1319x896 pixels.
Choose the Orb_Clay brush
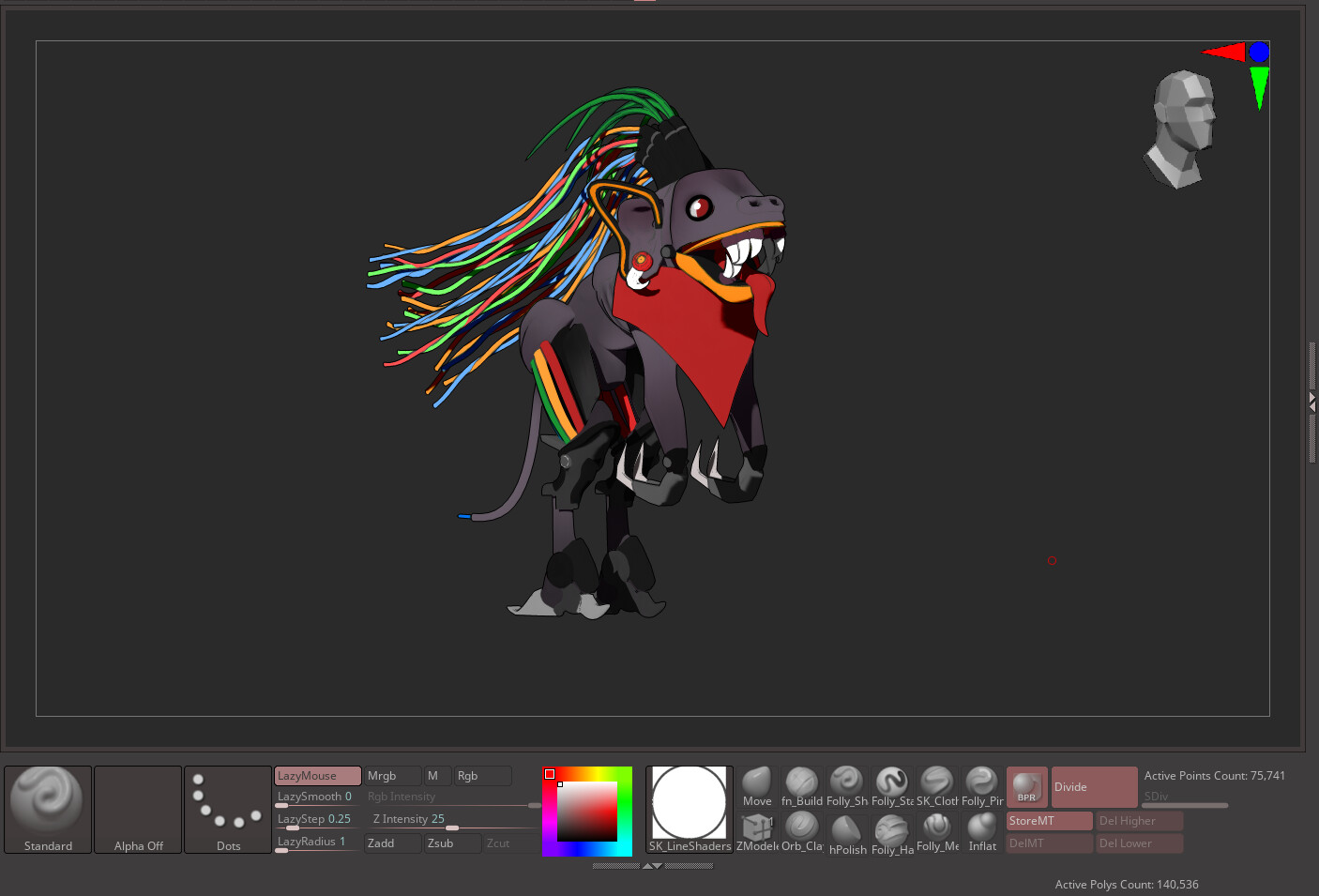pos(801,830)
